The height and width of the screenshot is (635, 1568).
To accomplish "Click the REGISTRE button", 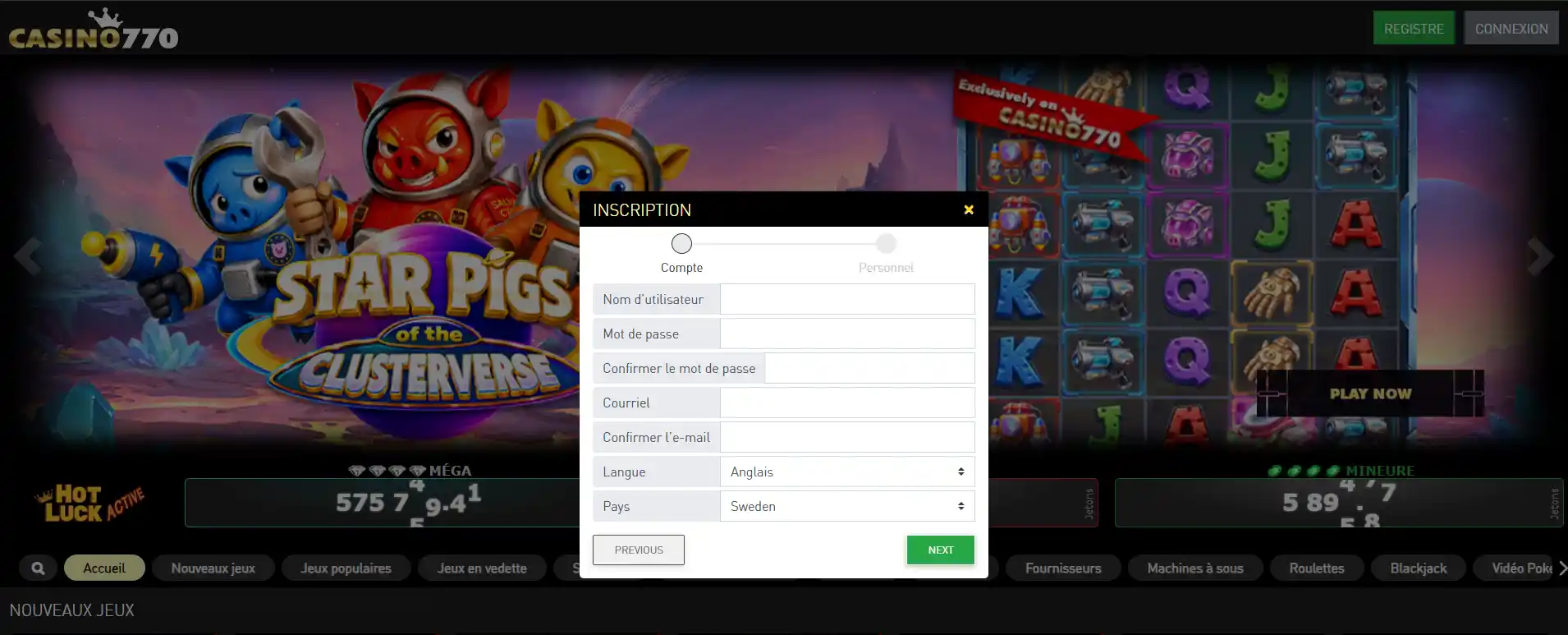I will click(x=1414, y=29).
